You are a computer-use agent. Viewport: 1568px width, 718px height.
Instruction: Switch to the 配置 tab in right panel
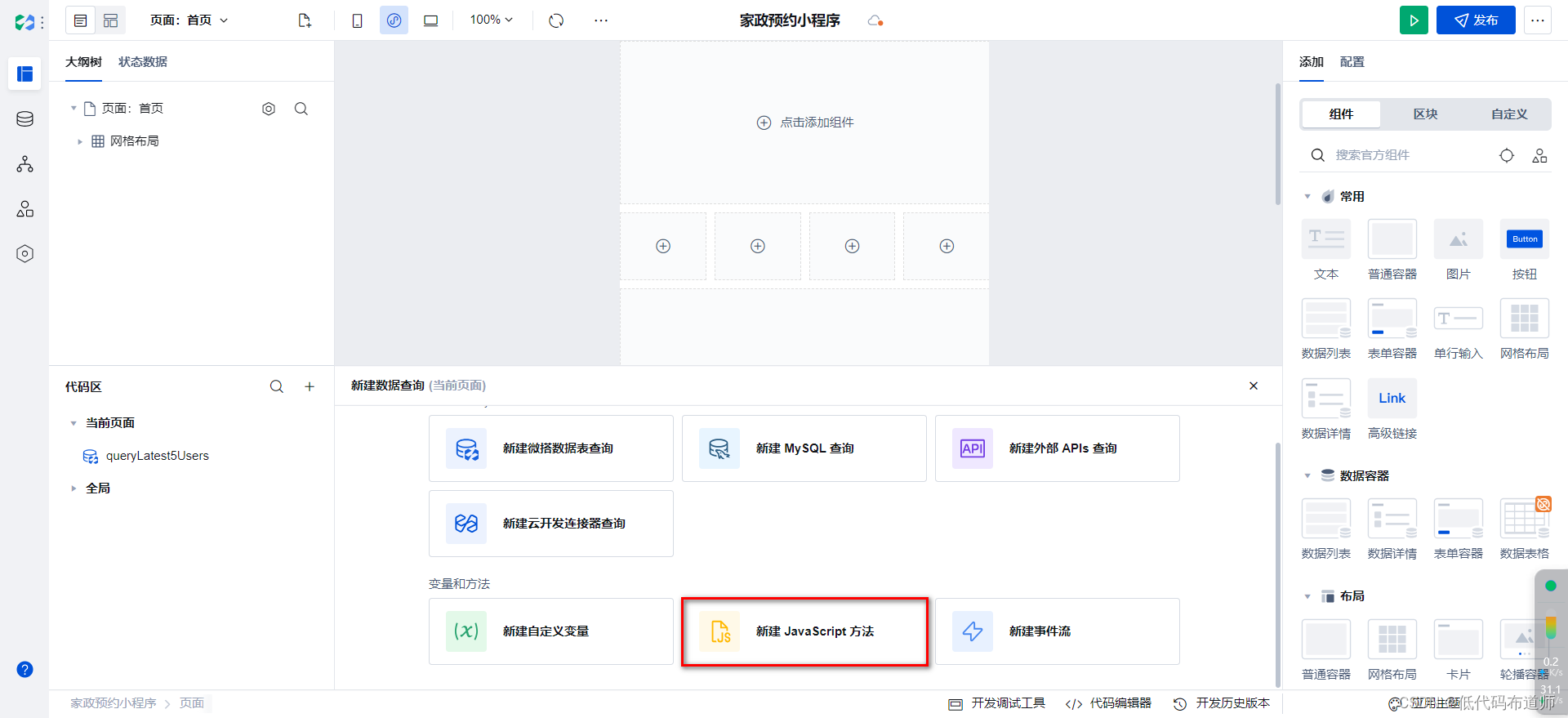1352,62
